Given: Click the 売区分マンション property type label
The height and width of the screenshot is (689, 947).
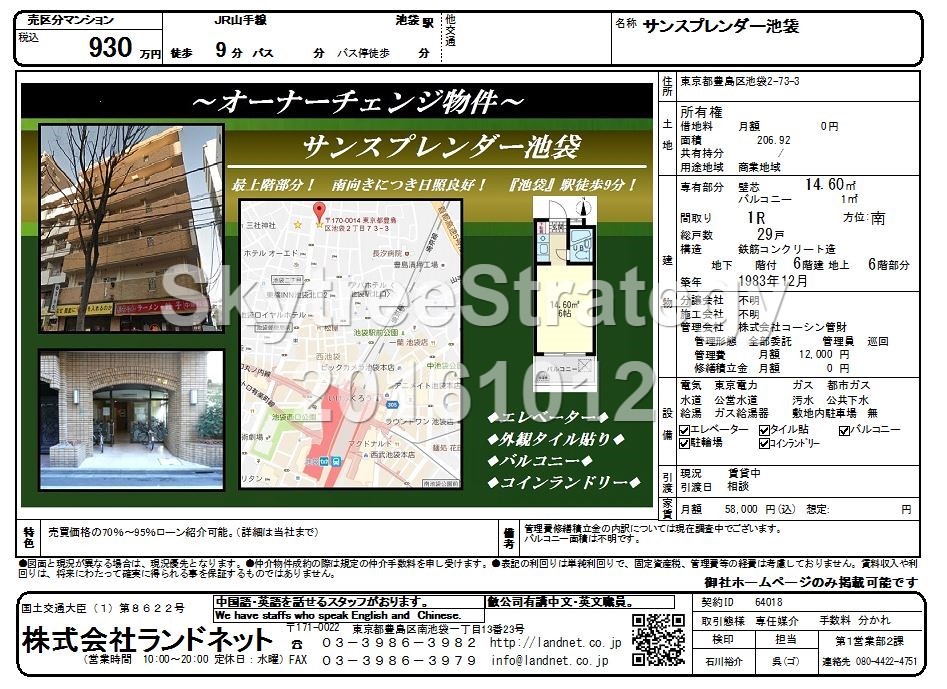Looking at the screenshot, I should click(70, 20).
